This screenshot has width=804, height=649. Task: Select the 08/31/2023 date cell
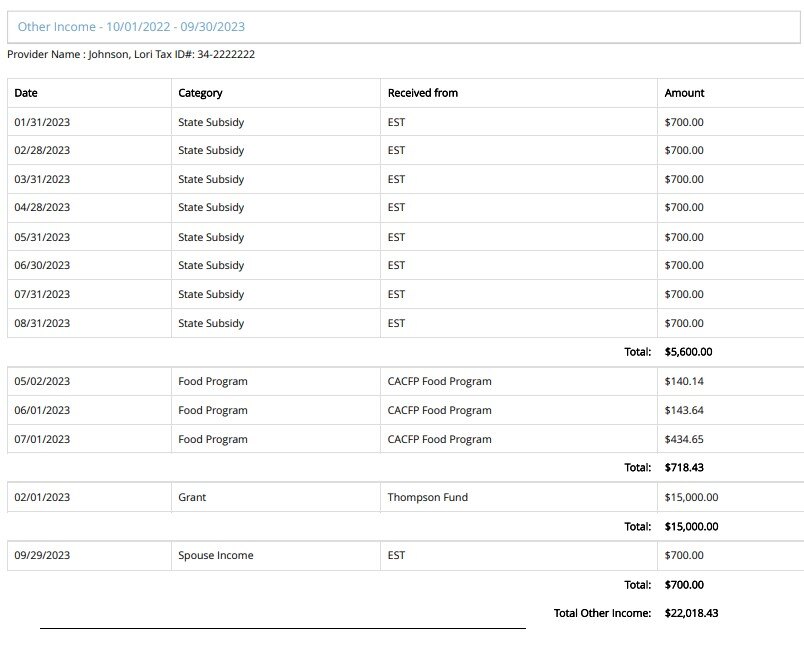(42, 324)
